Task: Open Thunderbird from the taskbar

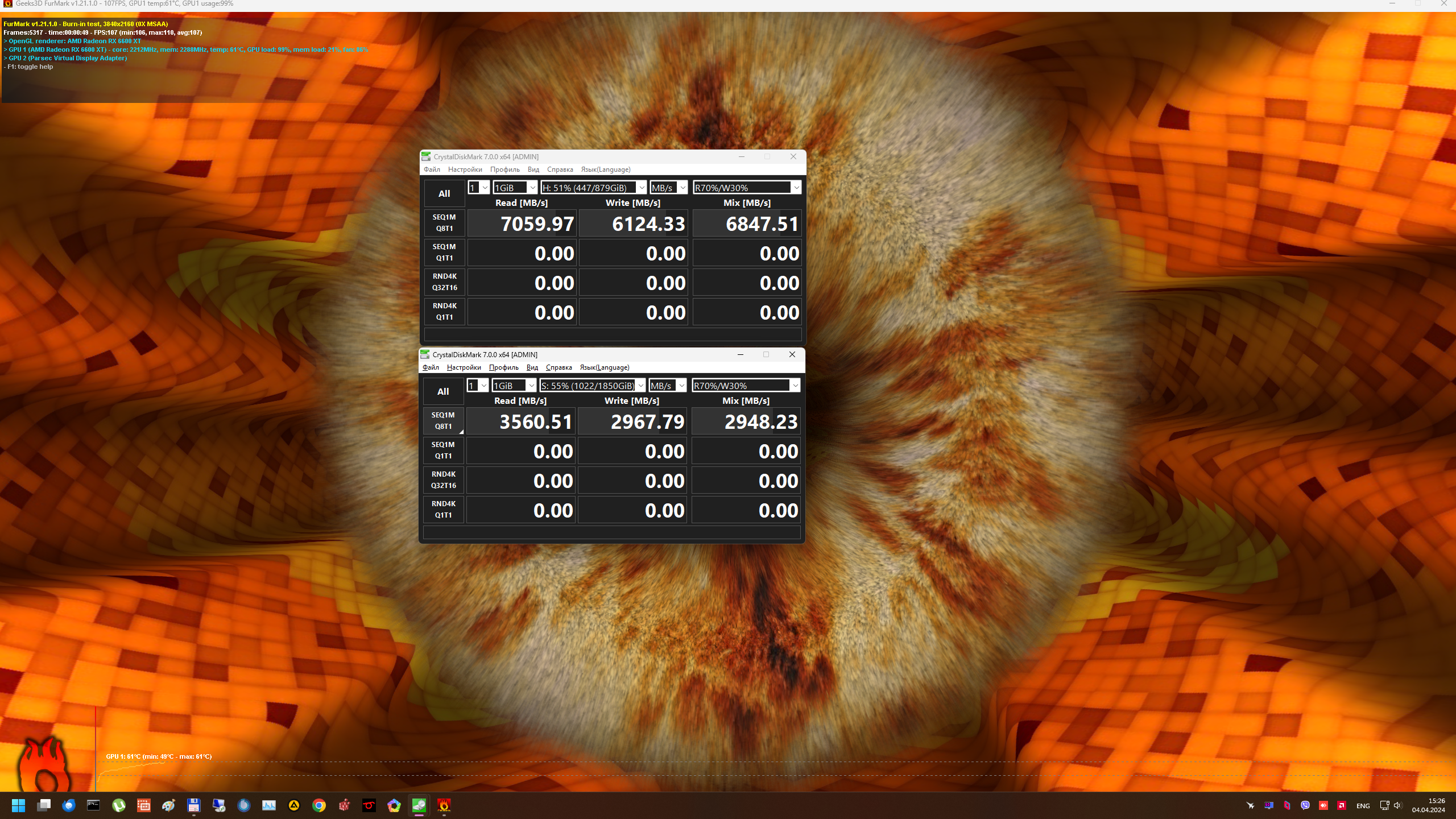Action: point(69,805)
